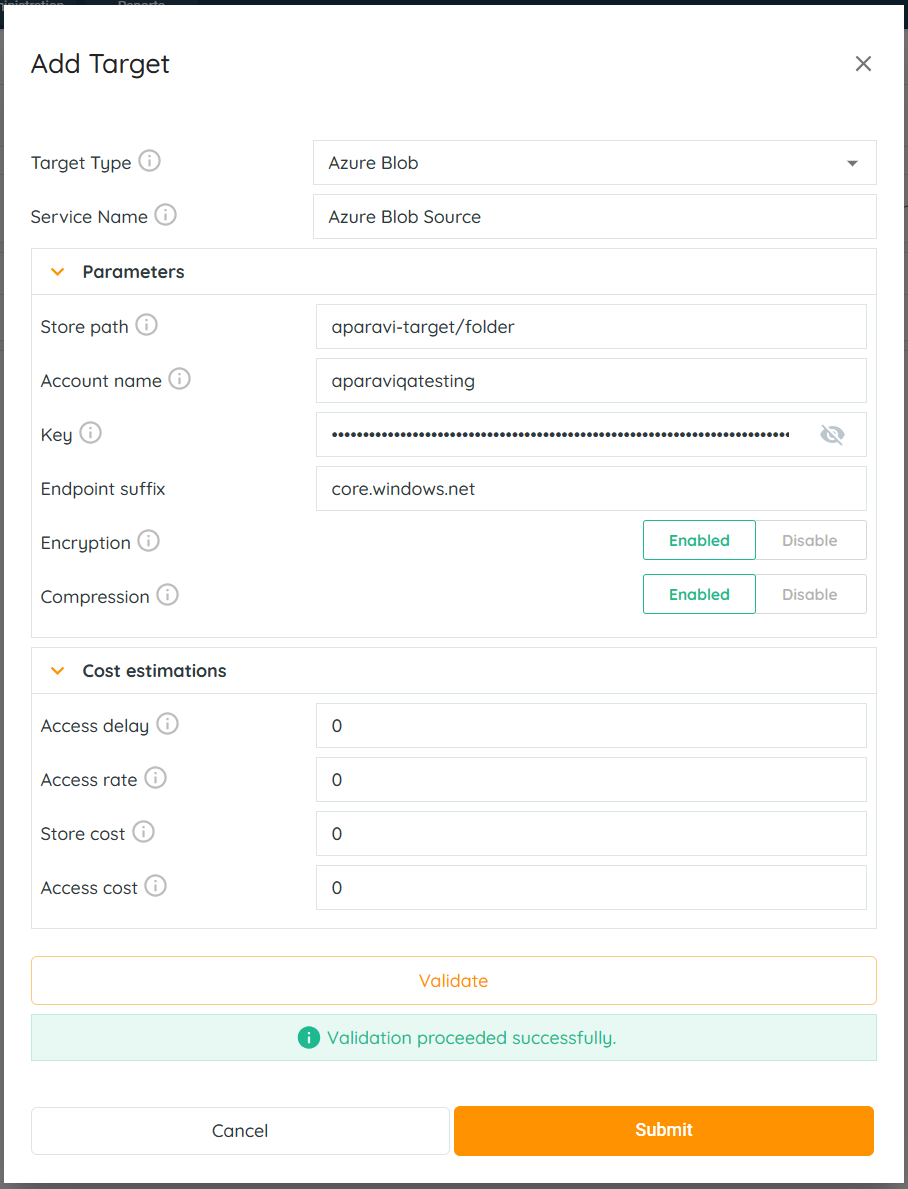Click the Compression info icon
The width and height of the screenshot is (908, 1189).
tap(167, 595)
